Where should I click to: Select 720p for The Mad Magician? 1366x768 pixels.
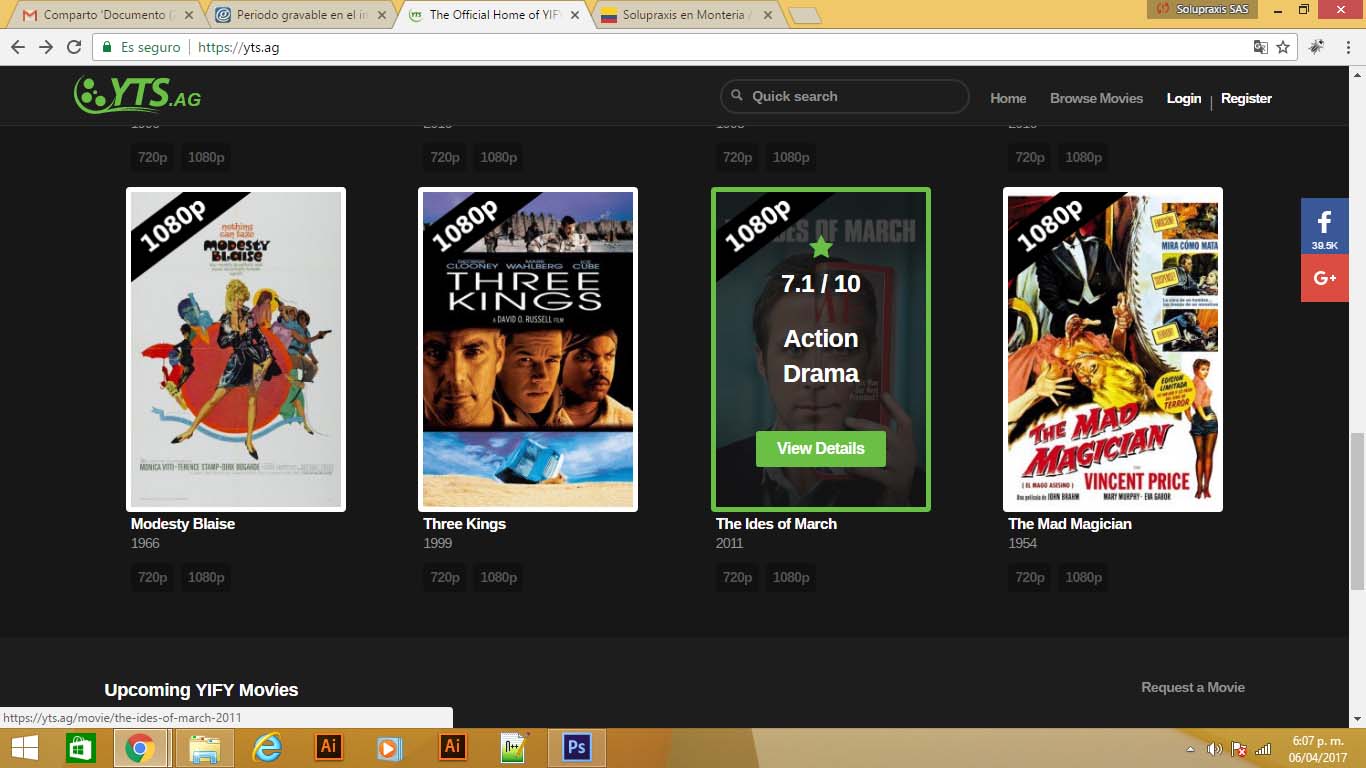1030,577
